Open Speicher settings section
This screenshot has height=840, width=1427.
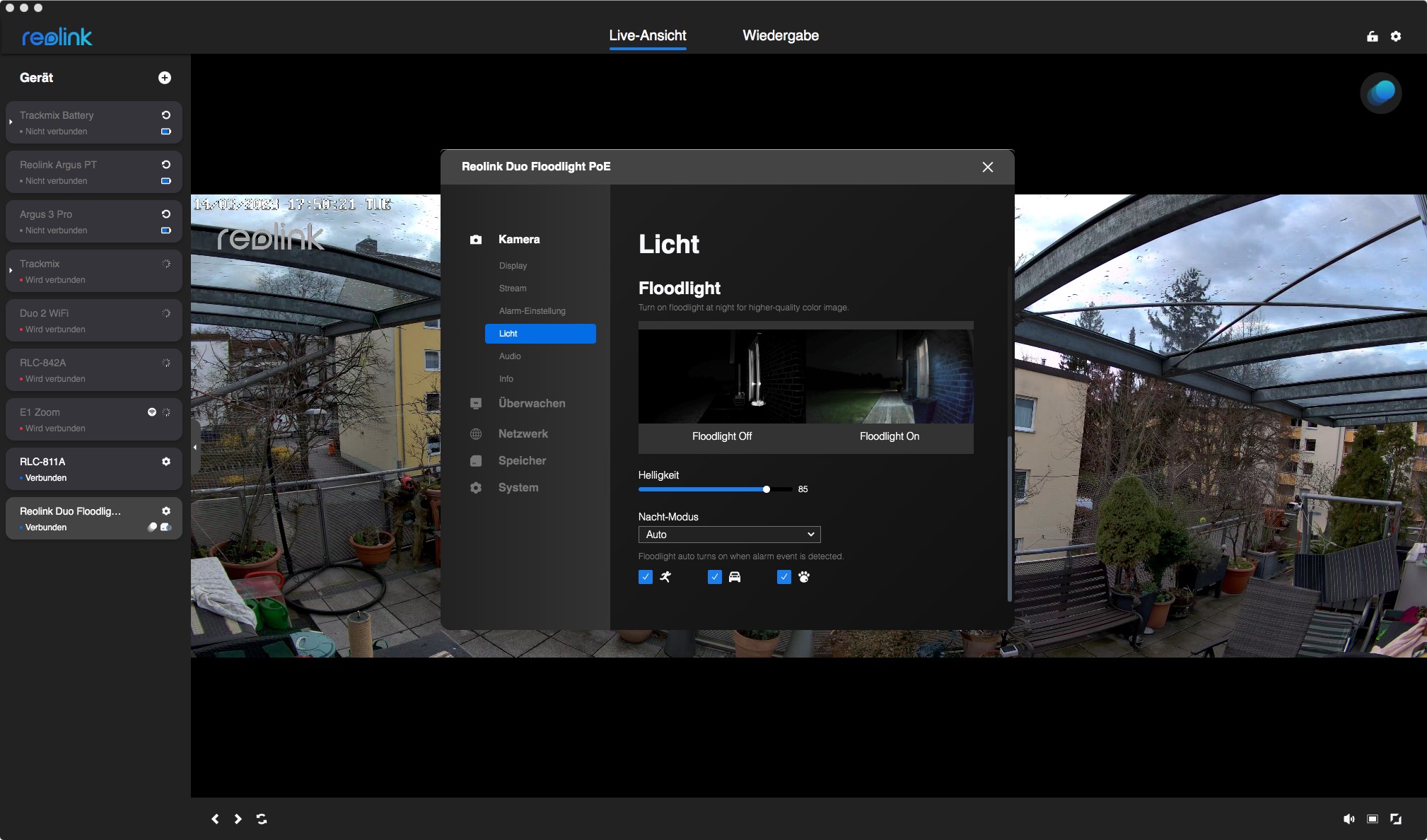(522, 460)
